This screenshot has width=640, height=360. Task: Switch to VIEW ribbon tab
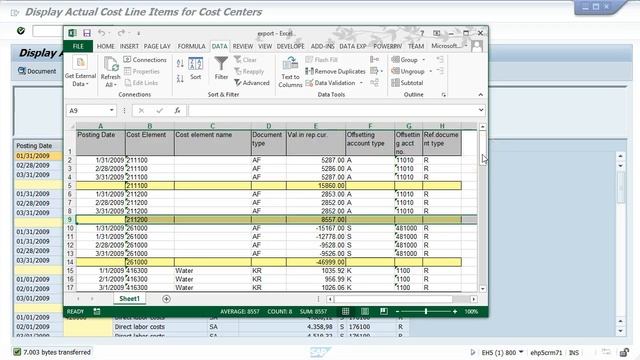click(265, 46)
